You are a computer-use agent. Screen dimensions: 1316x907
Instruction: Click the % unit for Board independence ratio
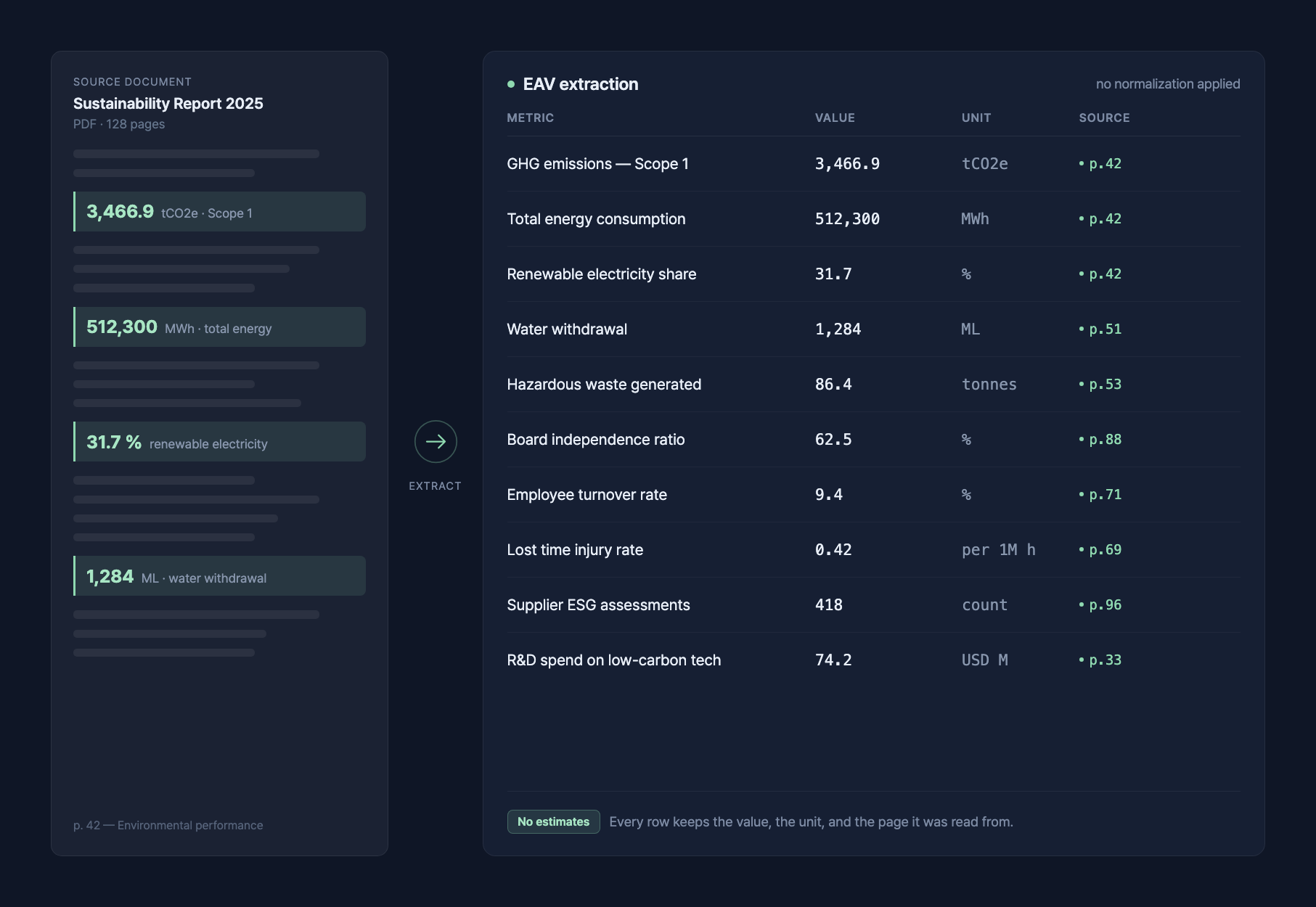966,440
